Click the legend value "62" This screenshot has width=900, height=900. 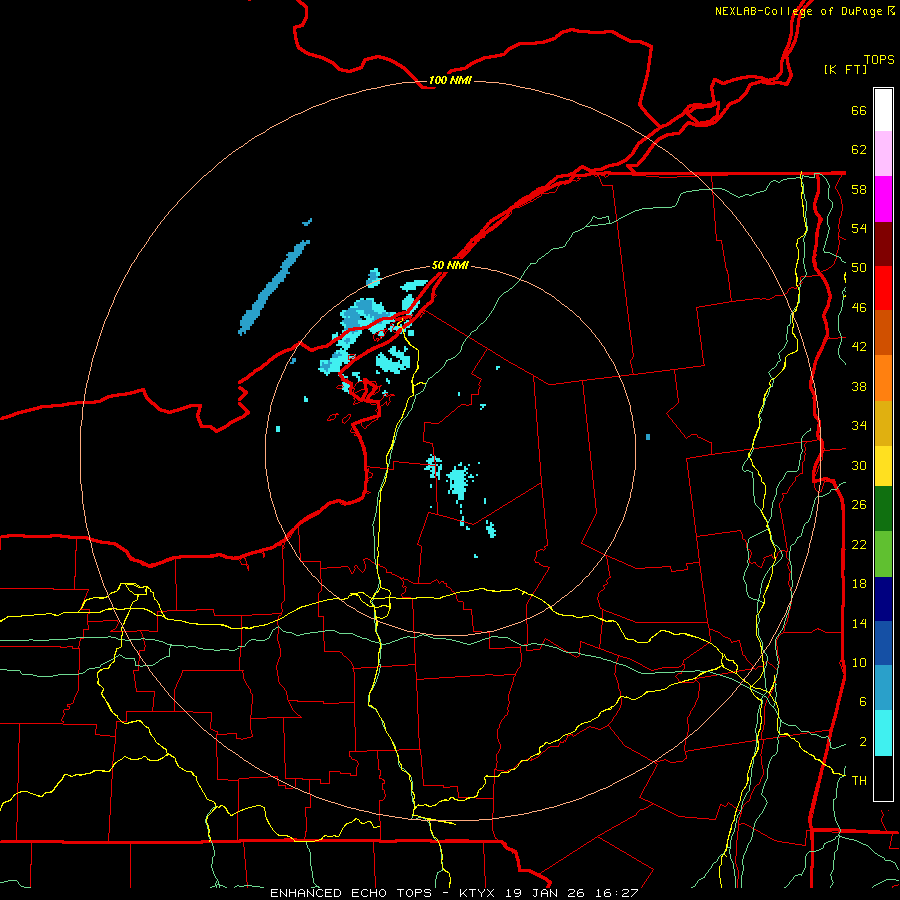coord(859,150)
